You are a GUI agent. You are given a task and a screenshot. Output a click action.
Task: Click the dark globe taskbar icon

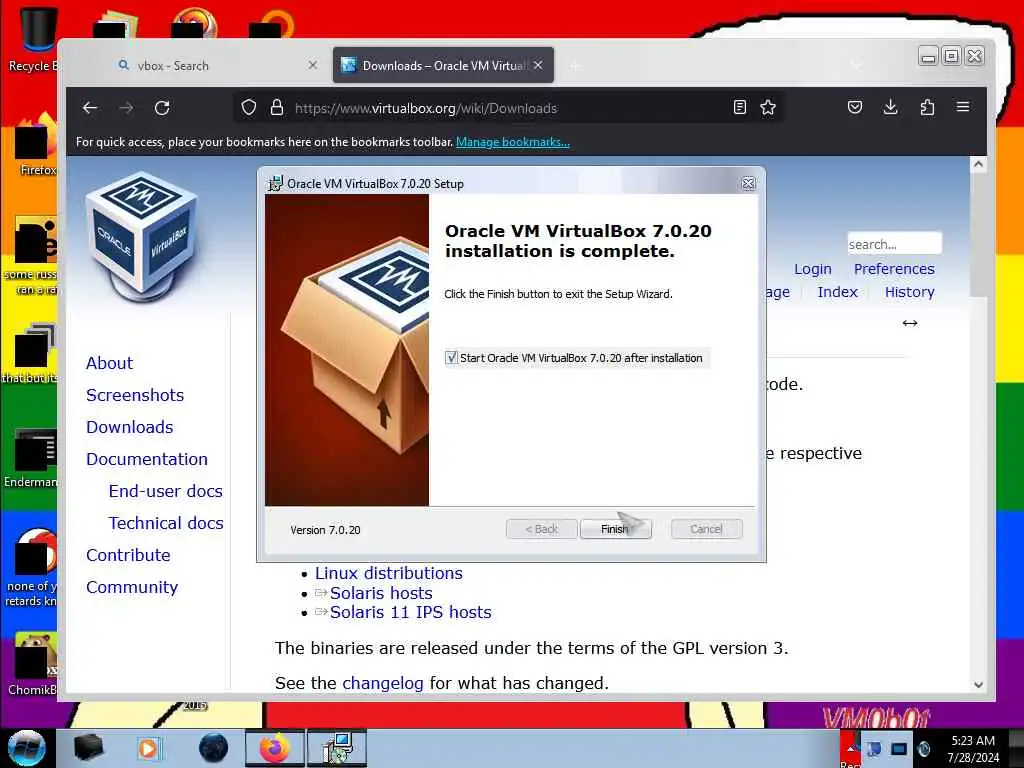pos(214,748)
